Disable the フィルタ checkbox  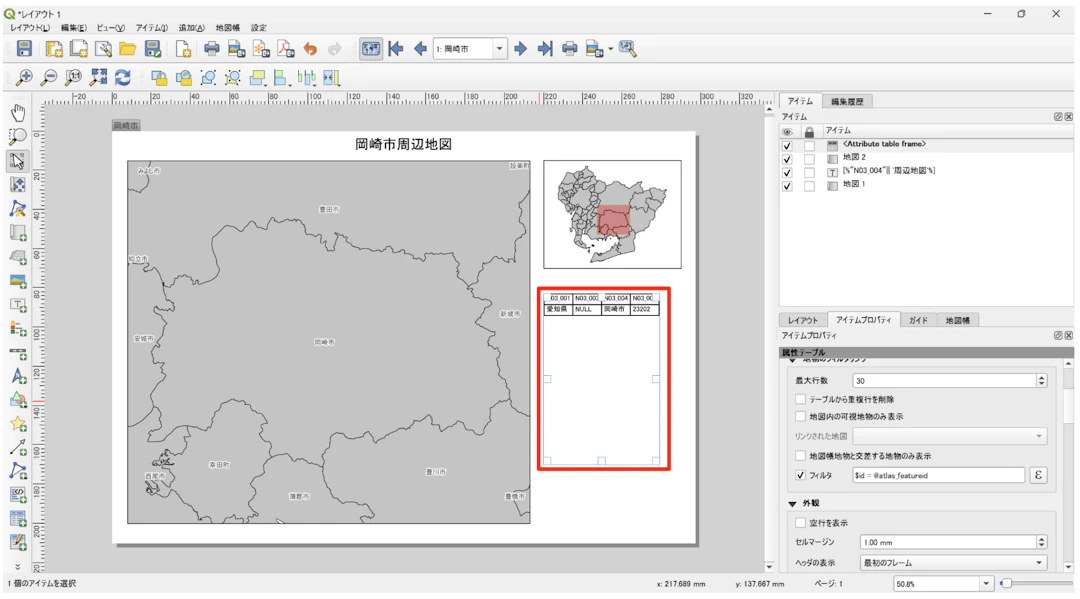pyautogui.click(x=801, y=476)
